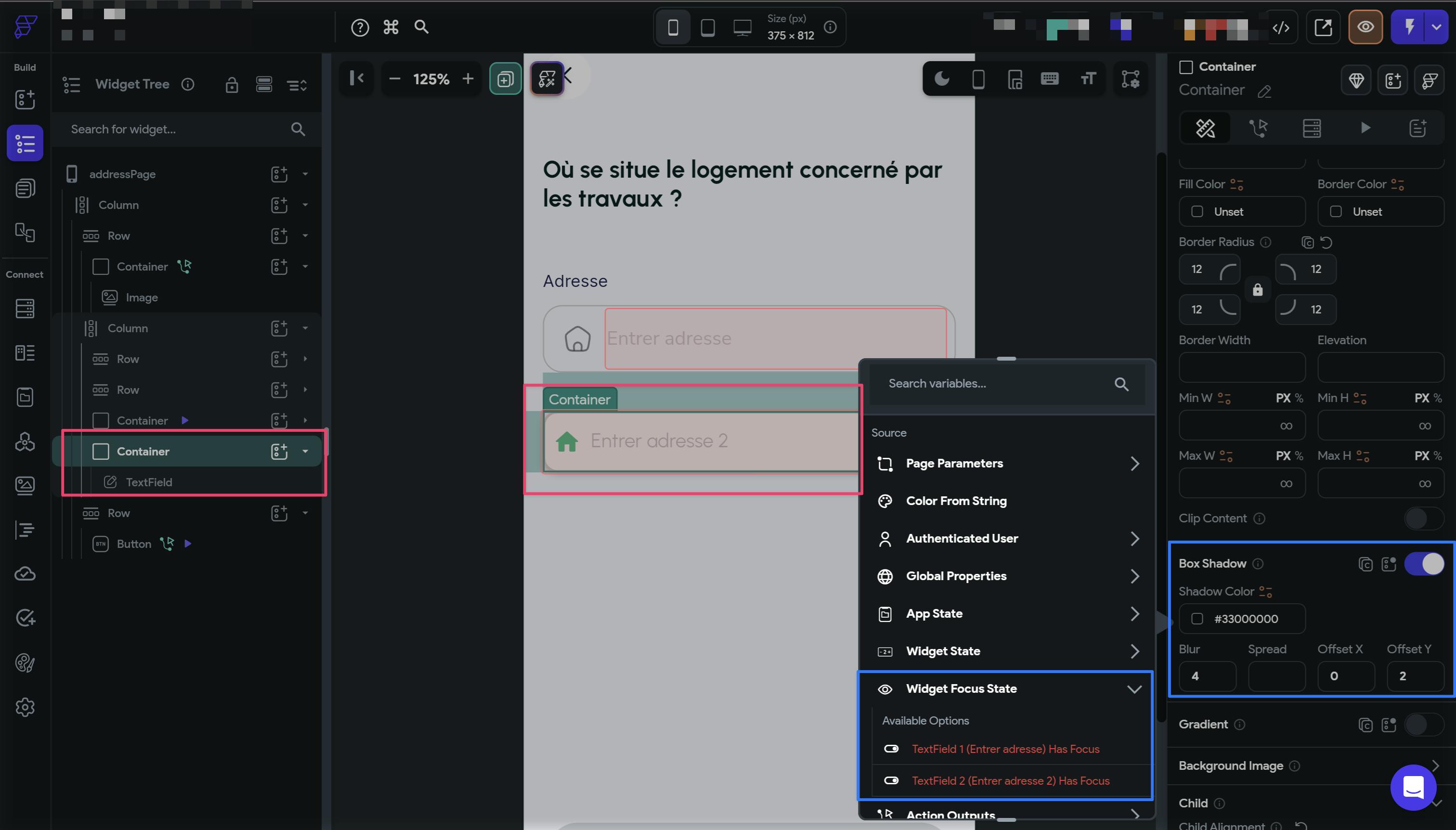Choose Color From String source

click(956, 501)
